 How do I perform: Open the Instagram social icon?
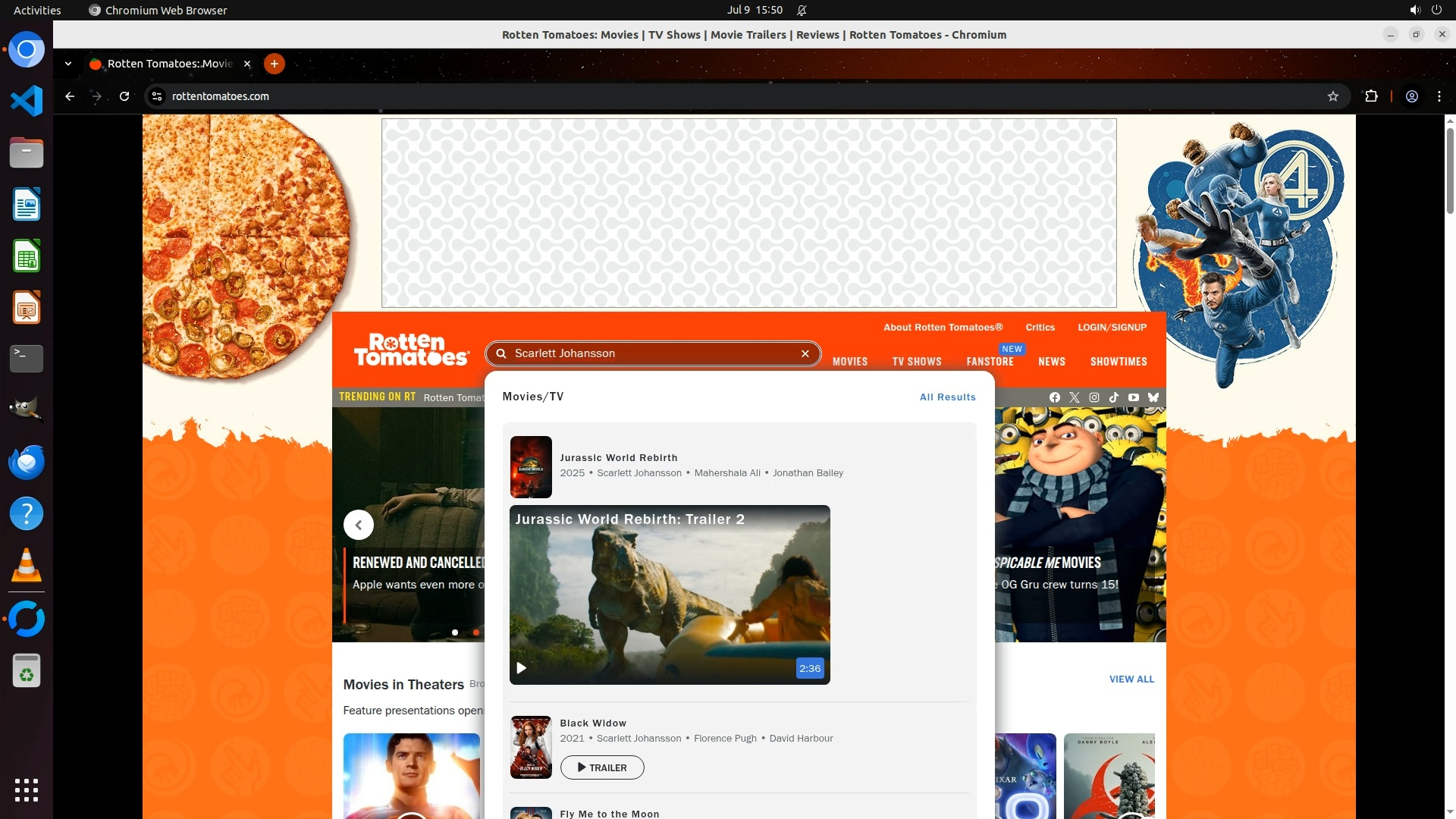1094,397
